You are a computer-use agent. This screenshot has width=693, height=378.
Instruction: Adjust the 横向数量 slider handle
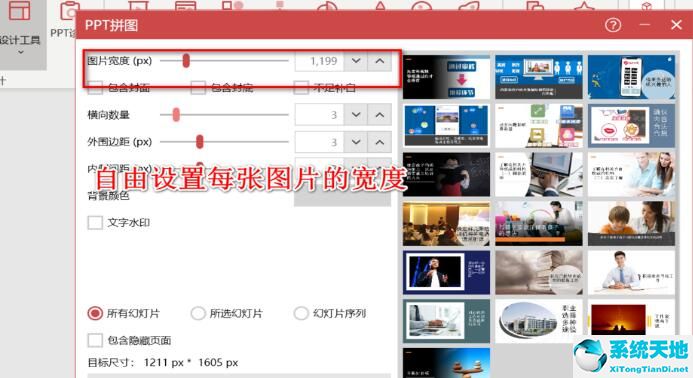pyautogui.click(x=176, y=115)
